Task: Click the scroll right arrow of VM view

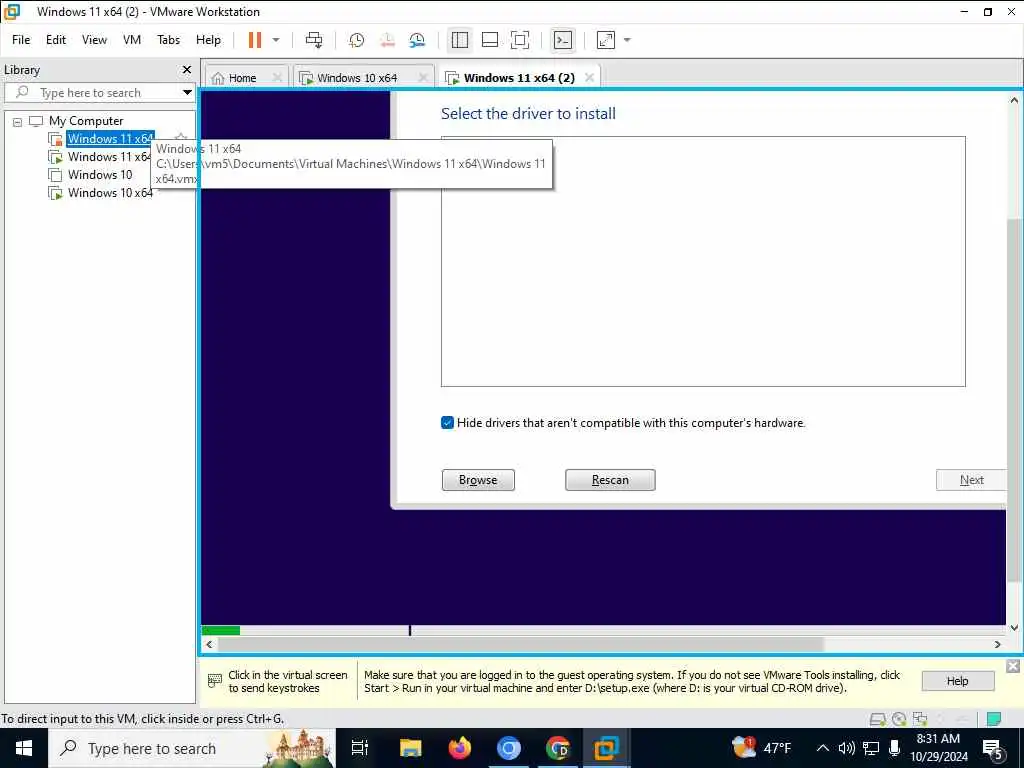Action: tap(997, 645)
